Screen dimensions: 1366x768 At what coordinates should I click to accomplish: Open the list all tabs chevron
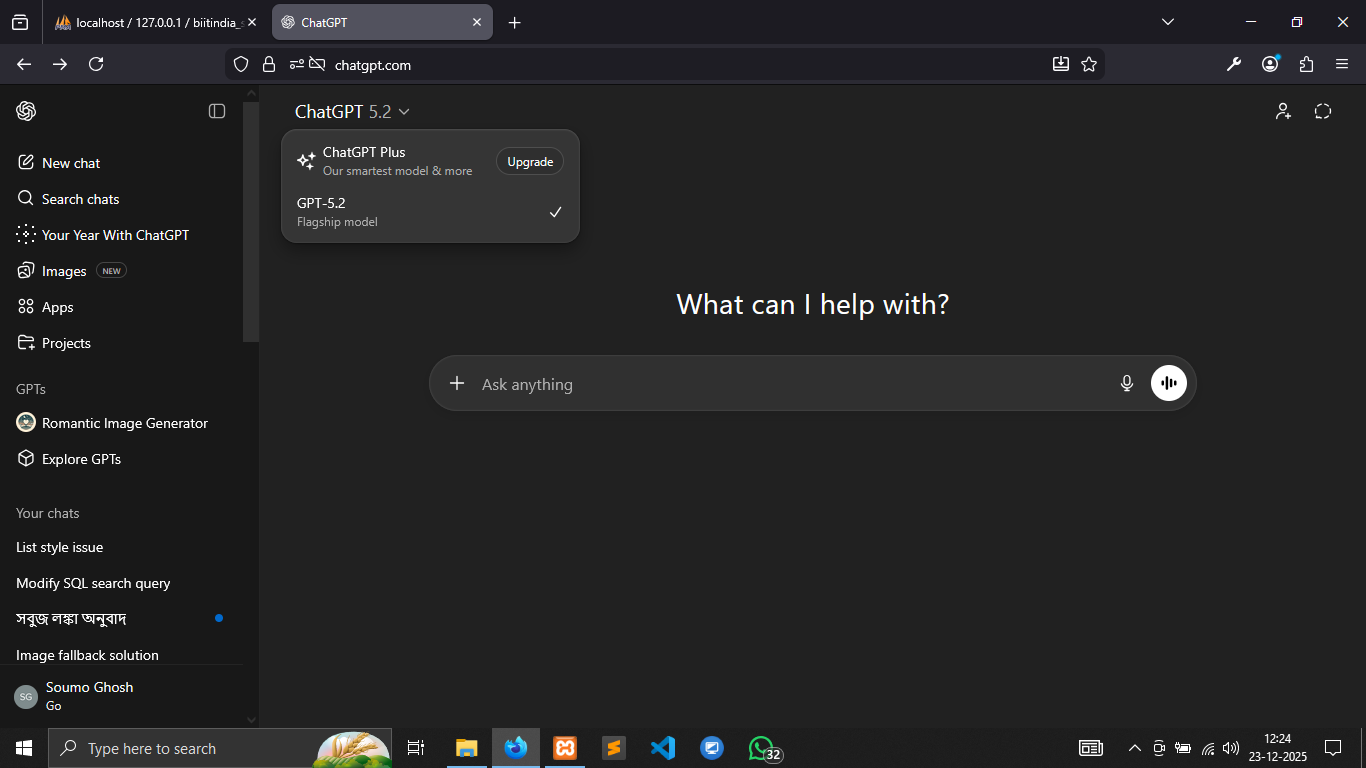point(1167,22)
